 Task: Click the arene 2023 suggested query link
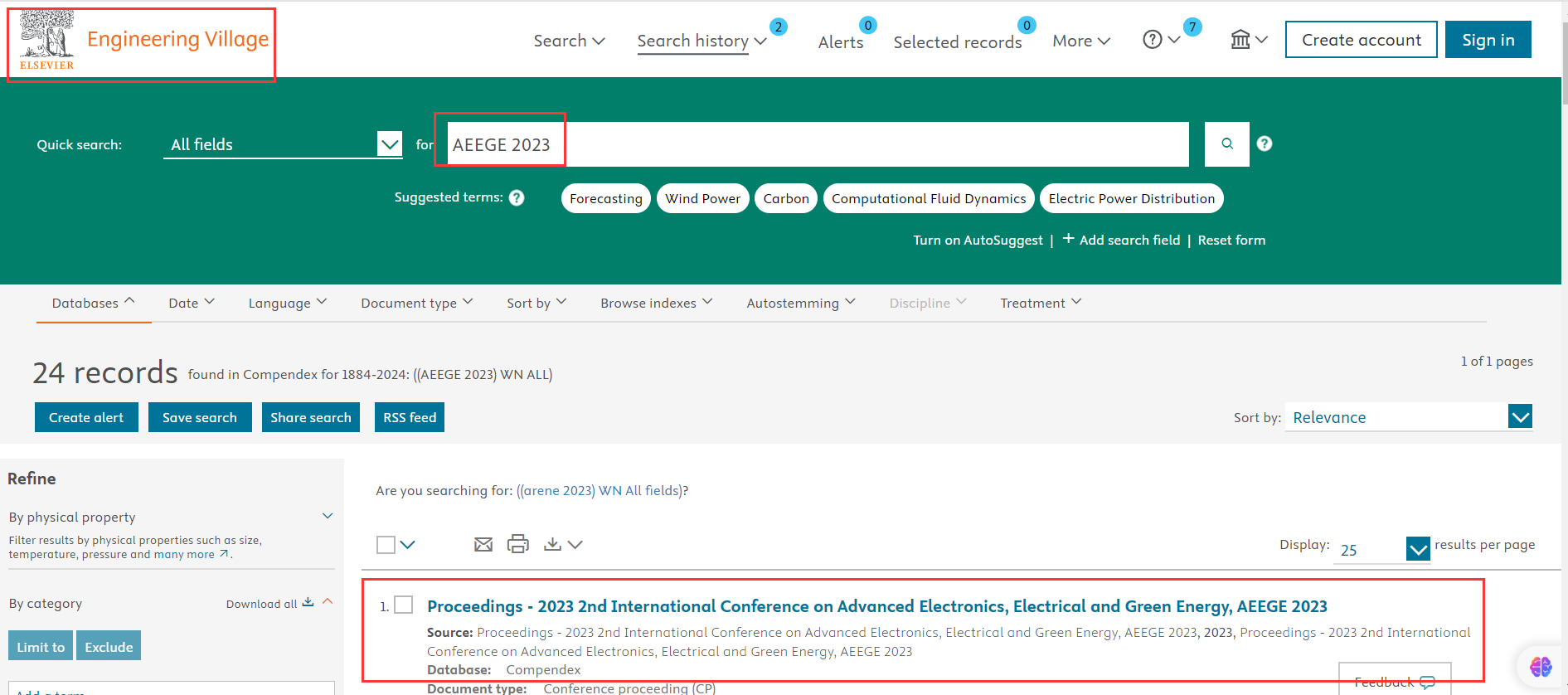click(x=600, y=490)
